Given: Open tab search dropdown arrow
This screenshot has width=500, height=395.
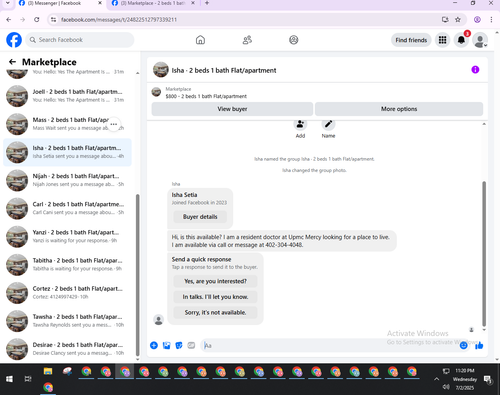Looking at the screenshot, I should point(7,3).
